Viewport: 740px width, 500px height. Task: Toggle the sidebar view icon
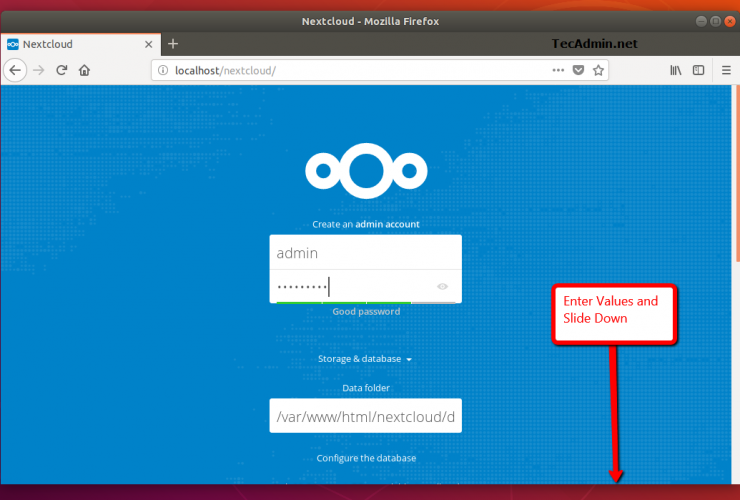click(699, 70)
